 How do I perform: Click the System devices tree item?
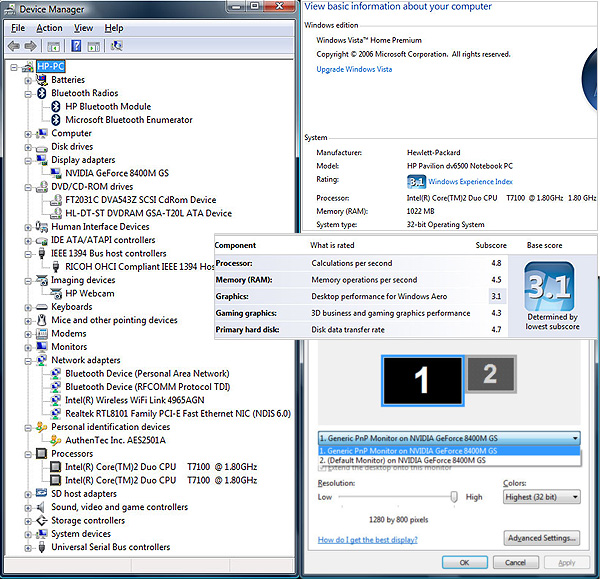pos(81,534)
